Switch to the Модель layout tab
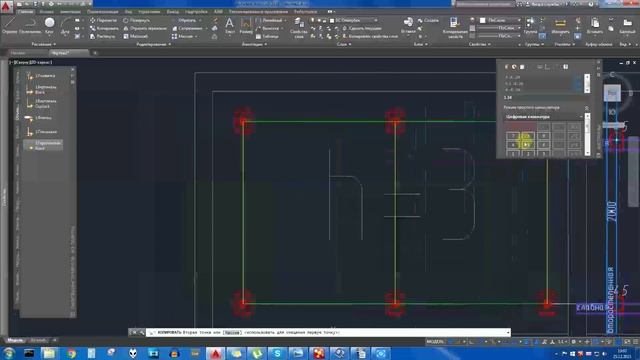640x360 pixels. coord(15,340)
